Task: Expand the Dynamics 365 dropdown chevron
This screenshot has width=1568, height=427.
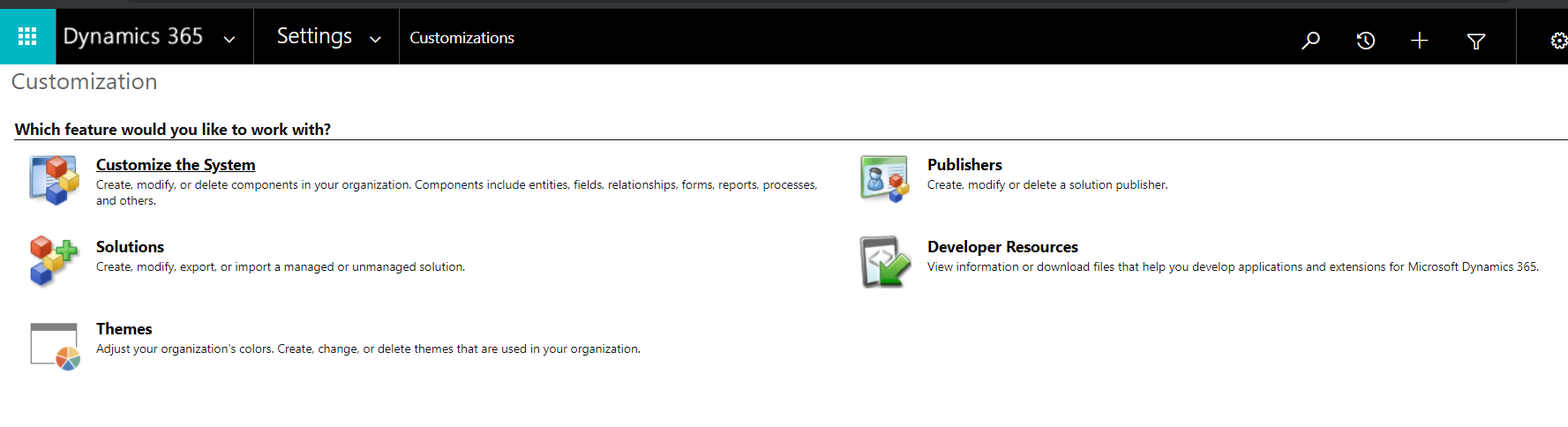Action: coord(229,39)
